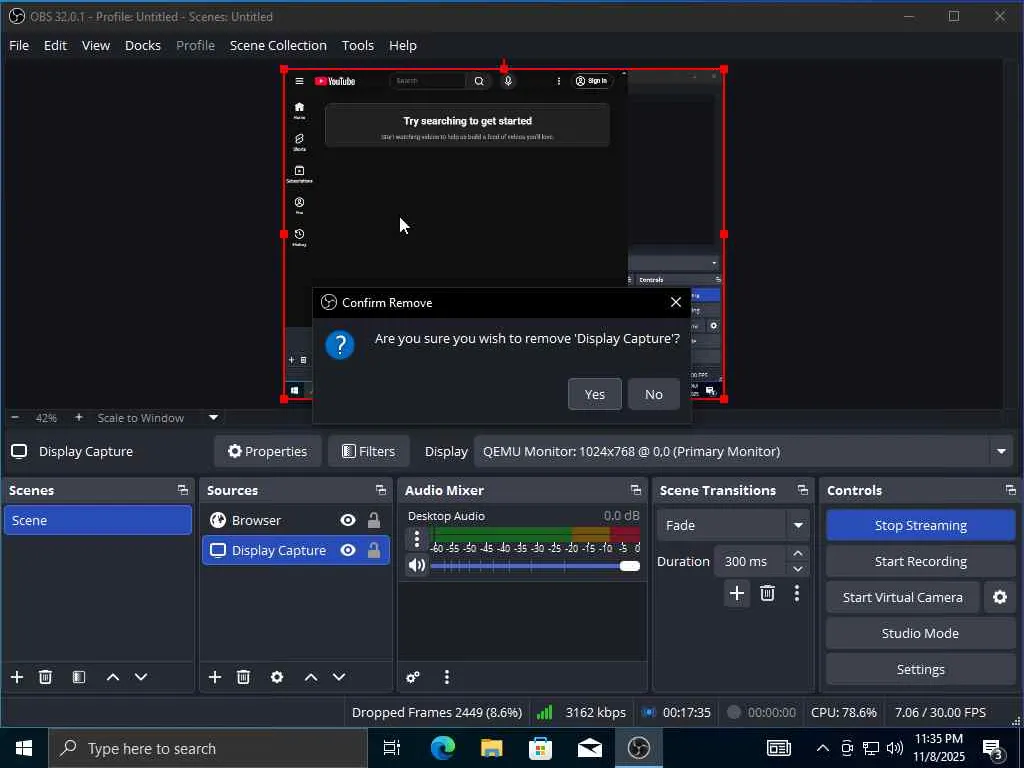Viewport: 1024px width, 768px height.
Task: Zoom in preview with plus icon
Action: [78, 418]
